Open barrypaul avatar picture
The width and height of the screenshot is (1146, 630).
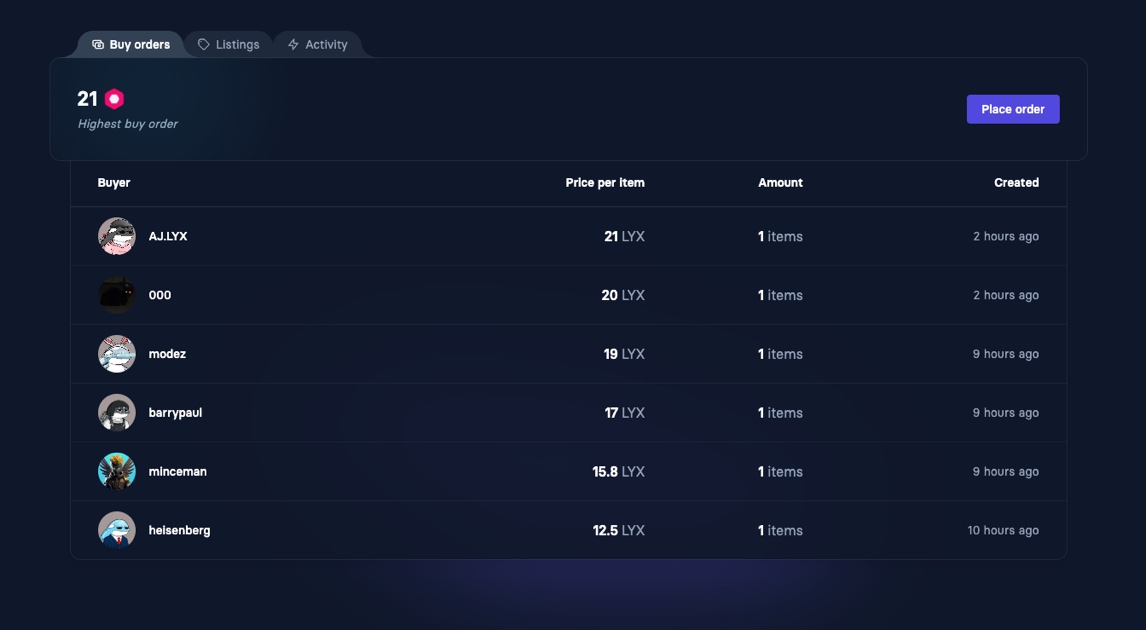(117, 413)
